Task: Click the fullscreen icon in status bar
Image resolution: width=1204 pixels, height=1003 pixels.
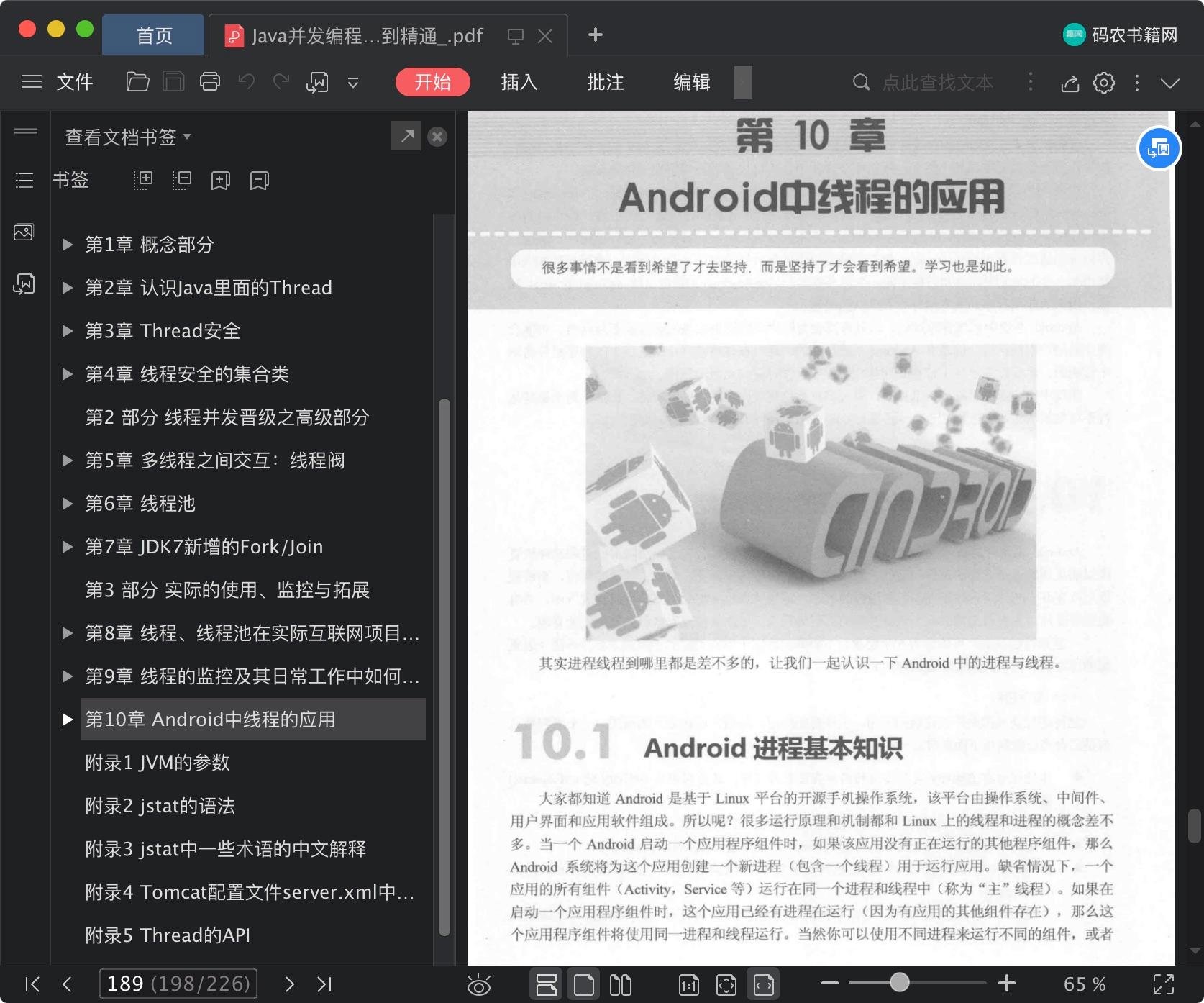Action: click(x=1163, y=984)
